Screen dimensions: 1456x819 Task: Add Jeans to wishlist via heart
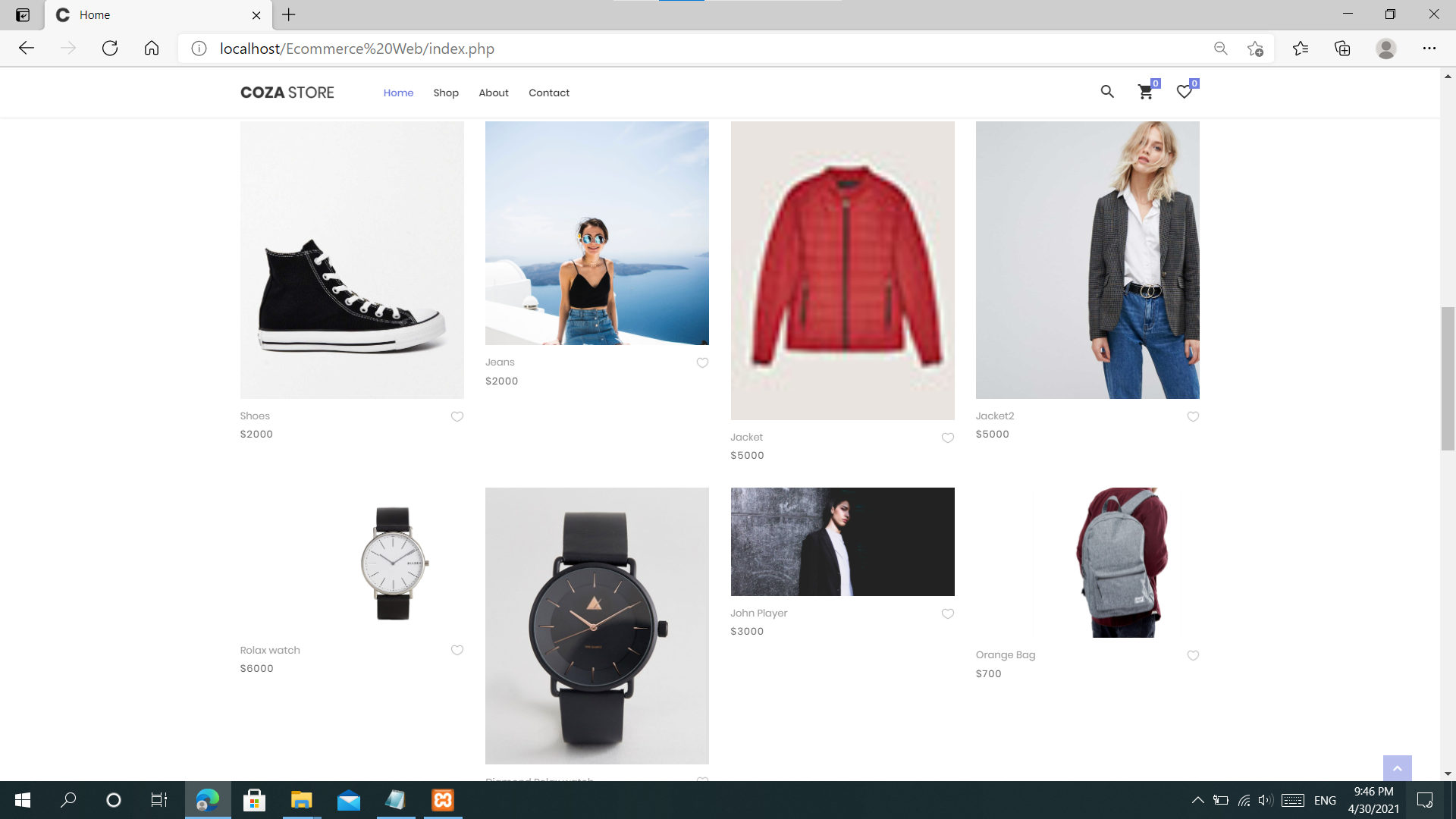pos(702,362)
